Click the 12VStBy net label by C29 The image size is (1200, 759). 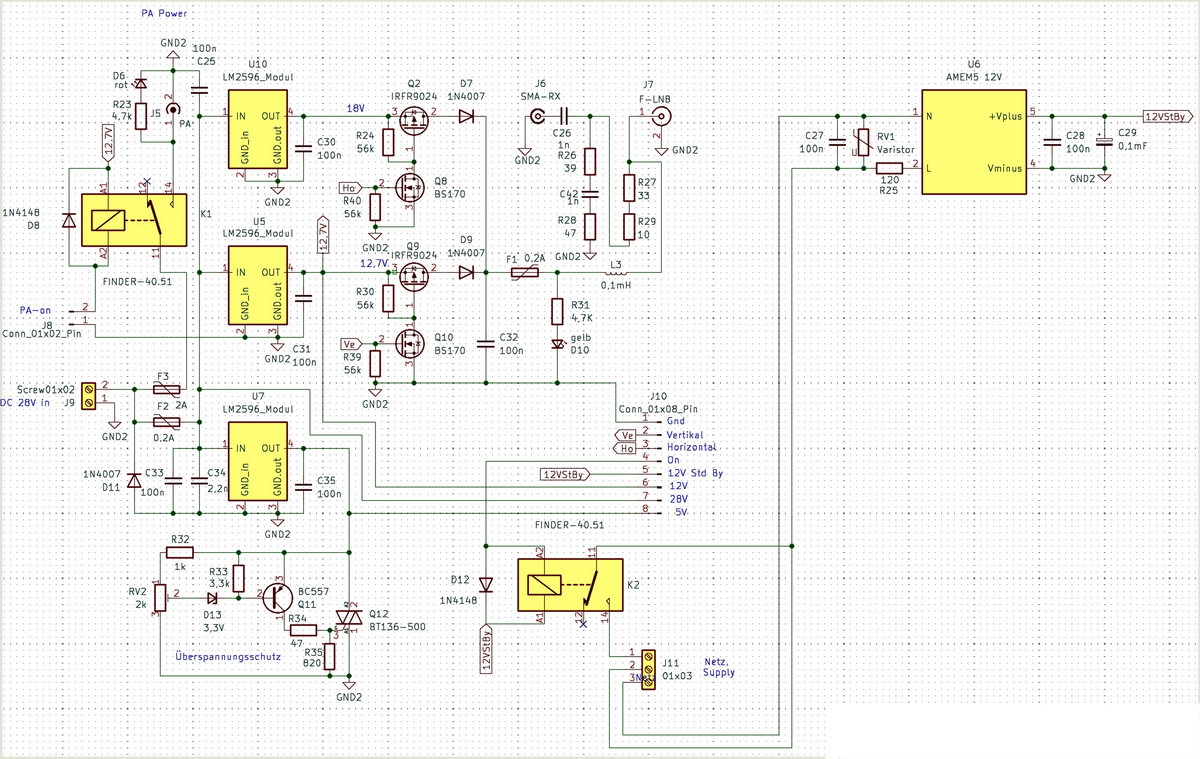click(x=1165, y=115)
